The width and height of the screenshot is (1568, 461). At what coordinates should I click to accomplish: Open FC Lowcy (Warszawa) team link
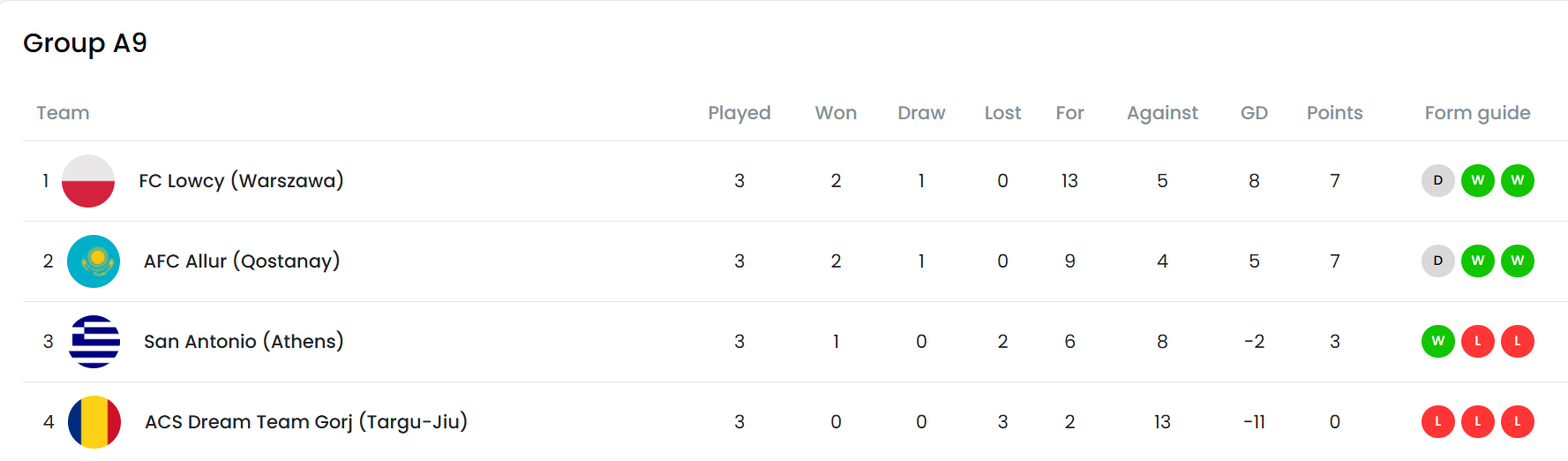click(x=241, y=181)
